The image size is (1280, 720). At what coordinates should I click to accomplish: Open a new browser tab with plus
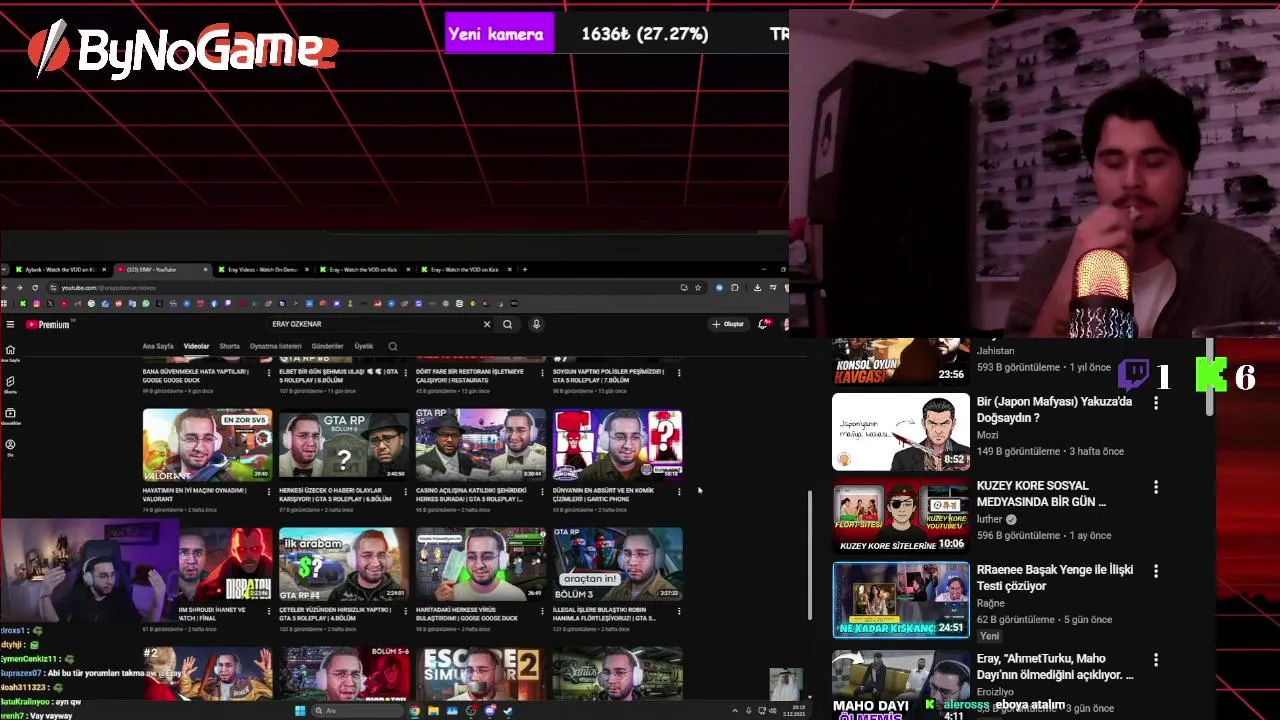pos(525,269)
